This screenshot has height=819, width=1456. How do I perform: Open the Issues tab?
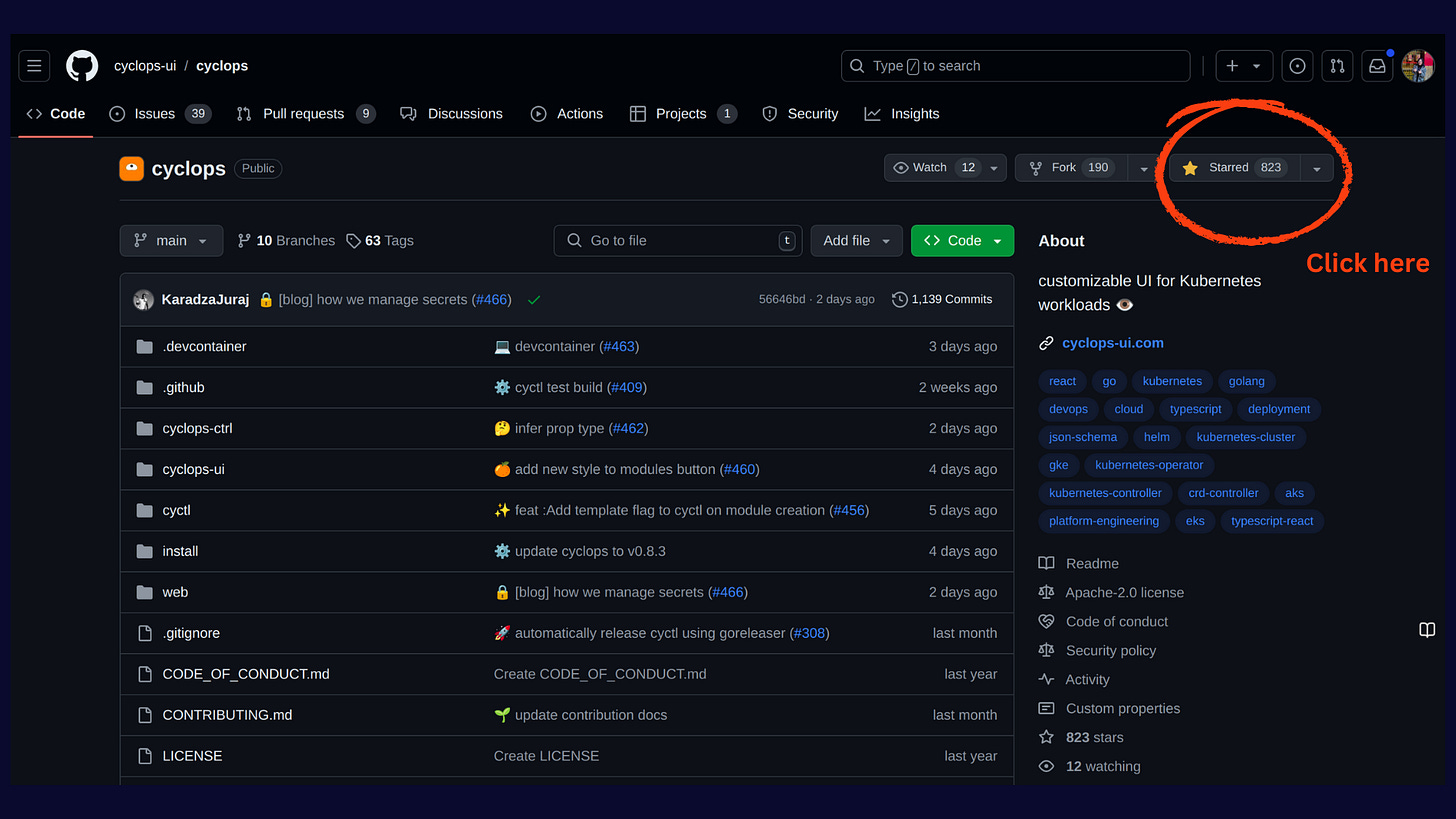(x=159, y=114)
